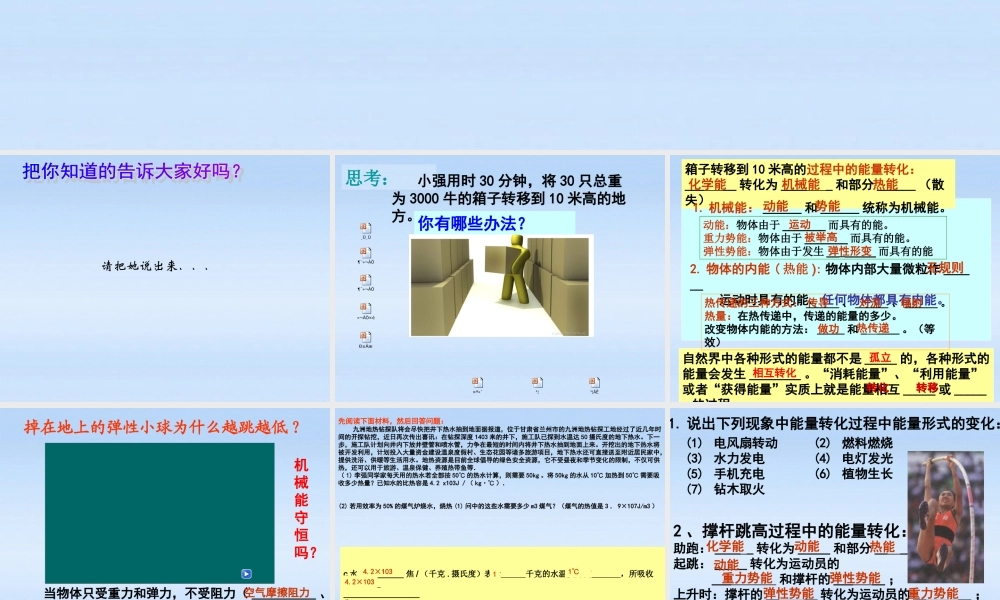
Task: Click the item (4) 电灯发光
Action: pos(854,458)
